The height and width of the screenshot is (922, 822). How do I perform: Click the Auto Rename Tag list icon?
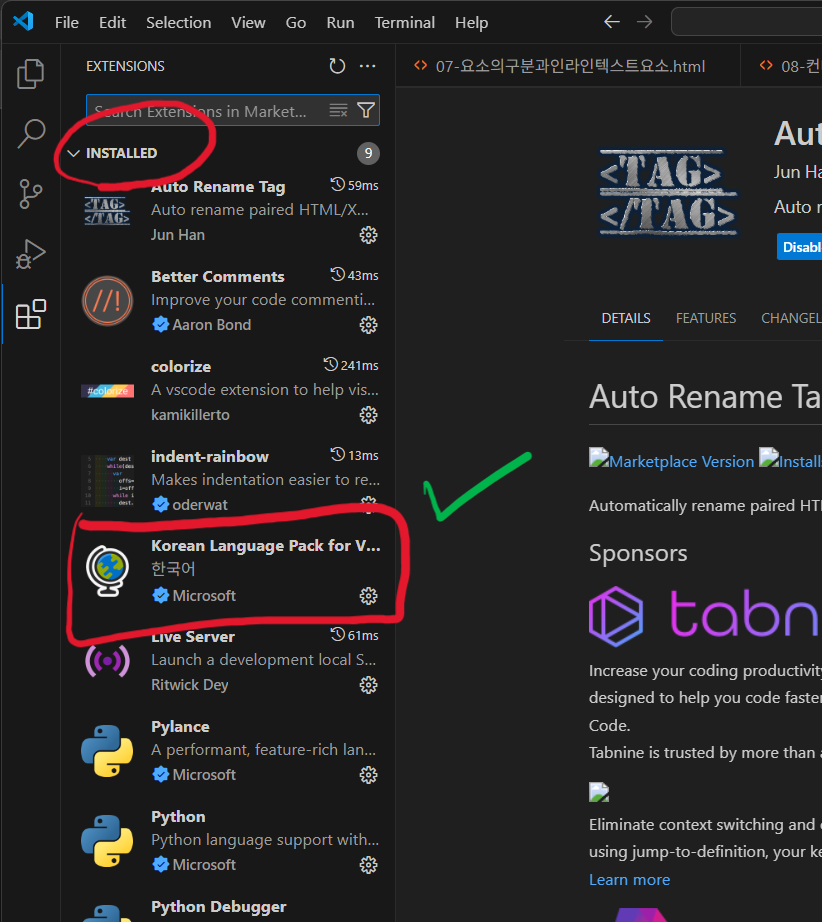coord(107,211)
